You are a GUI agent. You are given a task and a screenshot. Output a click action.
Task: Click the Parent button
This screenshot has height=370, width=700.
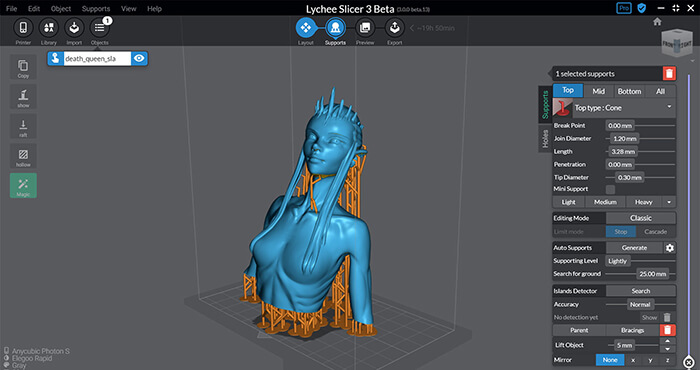pos(579,330)
